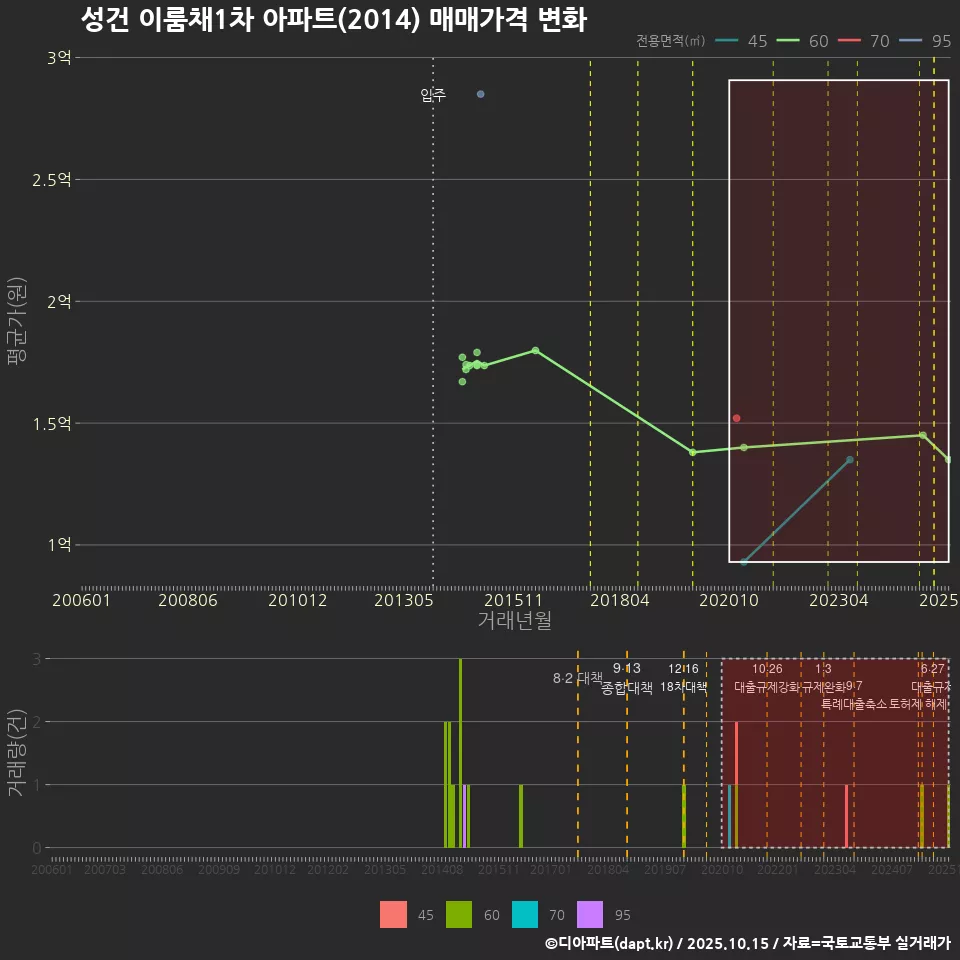Click the 8·2 대책 annotation label
This screenshot has height=960, width=960.
point(575,677)
